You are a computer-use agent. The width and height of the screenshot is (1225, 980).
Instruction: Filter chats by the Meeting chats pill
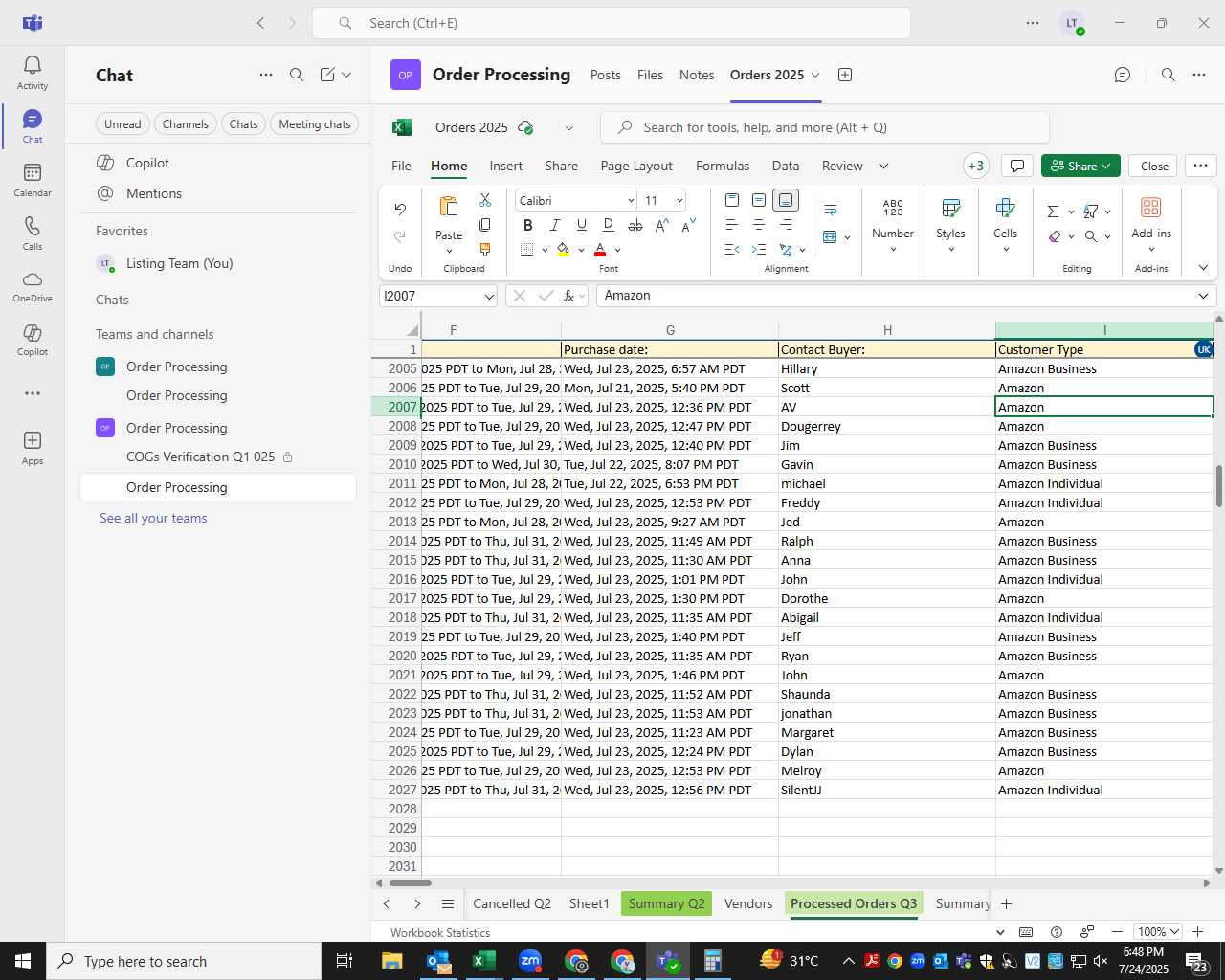(x=315, y=124)
